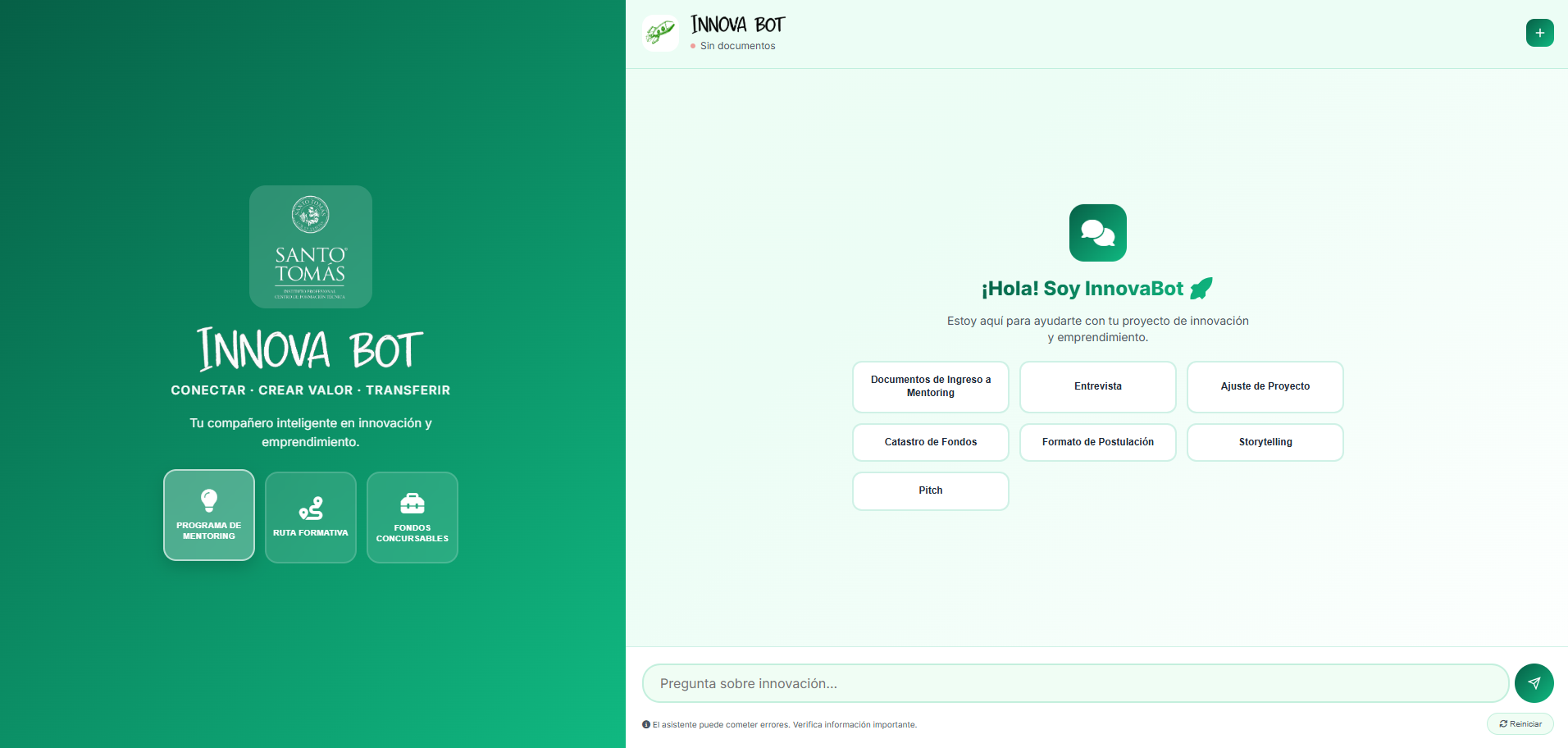Click the paper-plane send icon
The height and width of the screenshot is (748, 1568).
[x=1534, y=683]
